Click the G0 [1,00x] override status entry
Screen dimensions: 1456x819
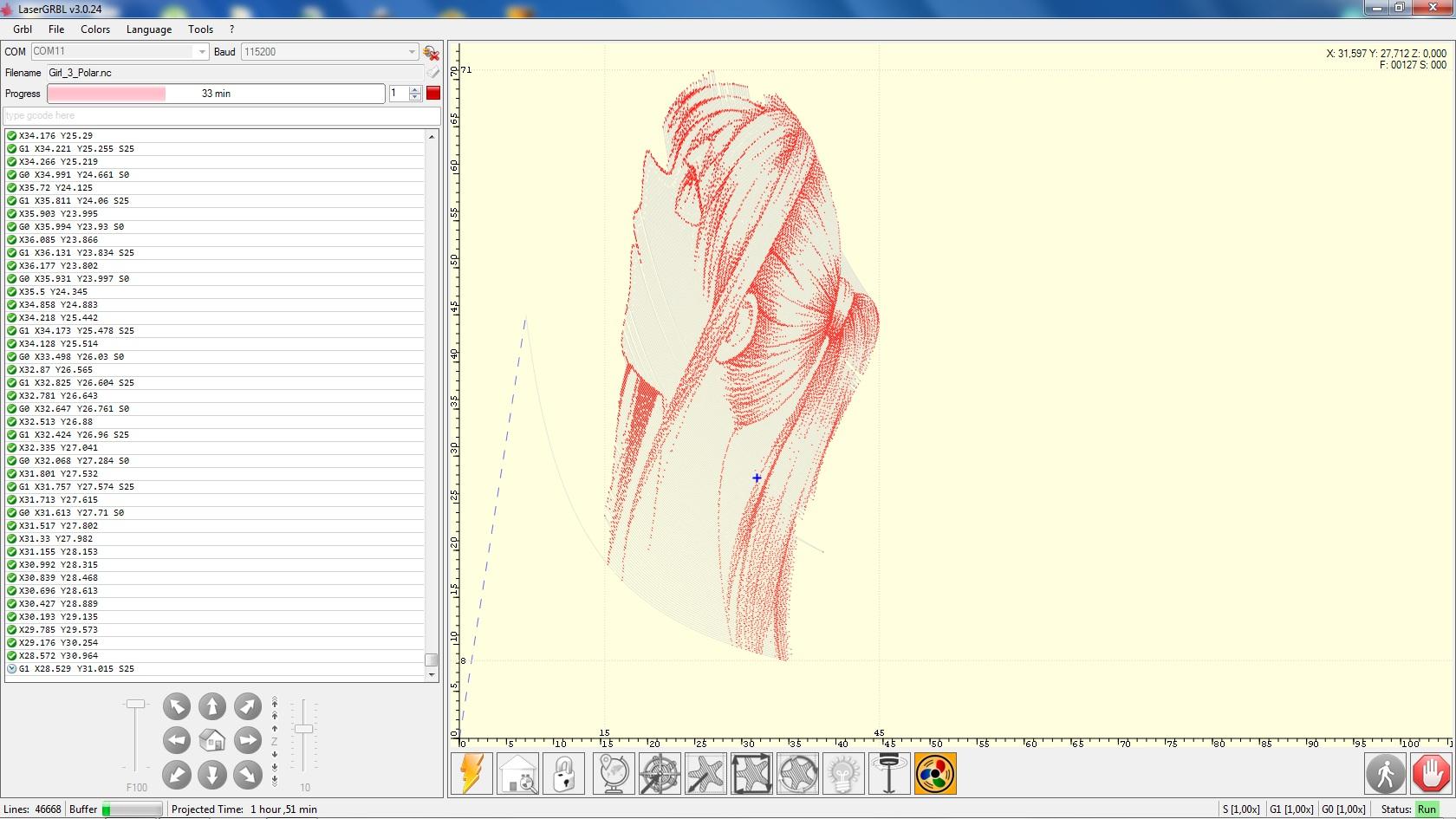click(x=1343, y=809)
